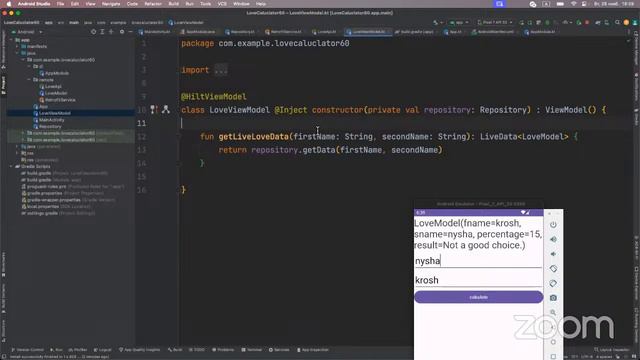The image size is (640, 360).
Task: Click the Project panel locate target icon
Action: [x=93, y=31]
